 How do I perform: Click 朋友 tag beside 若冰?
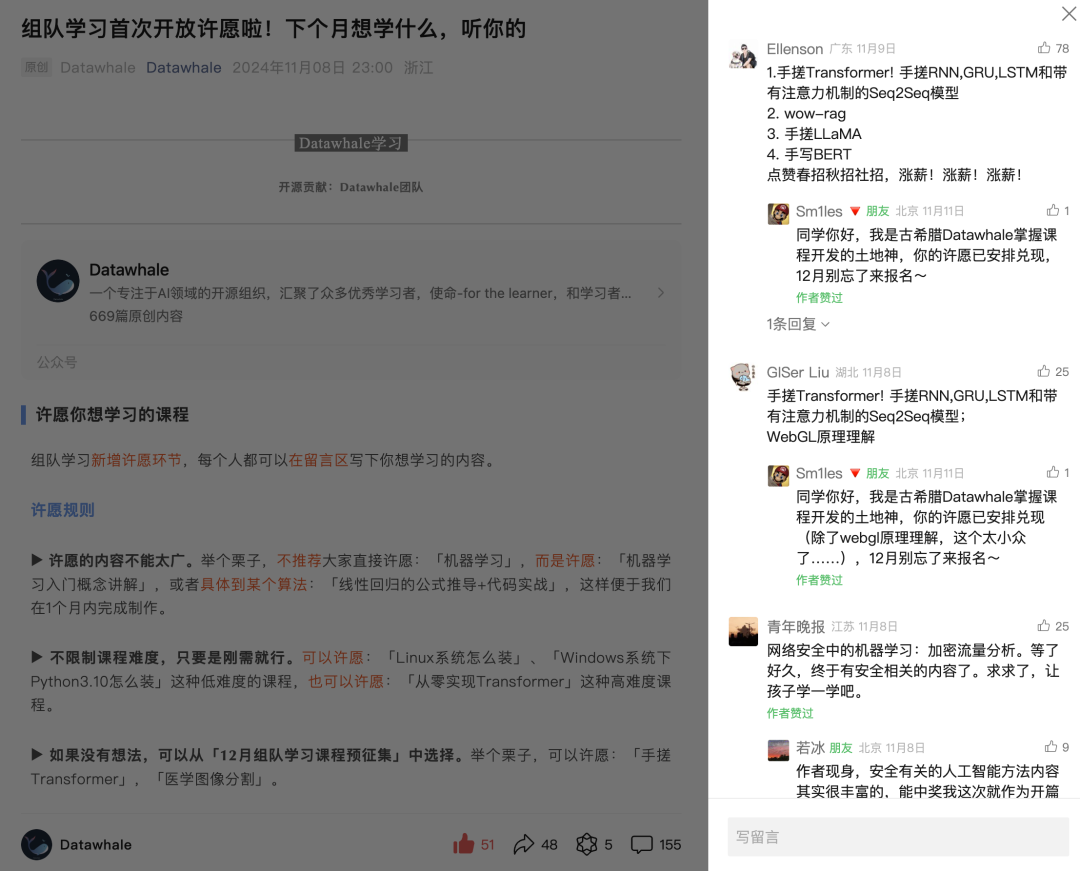tap(841, 748)
